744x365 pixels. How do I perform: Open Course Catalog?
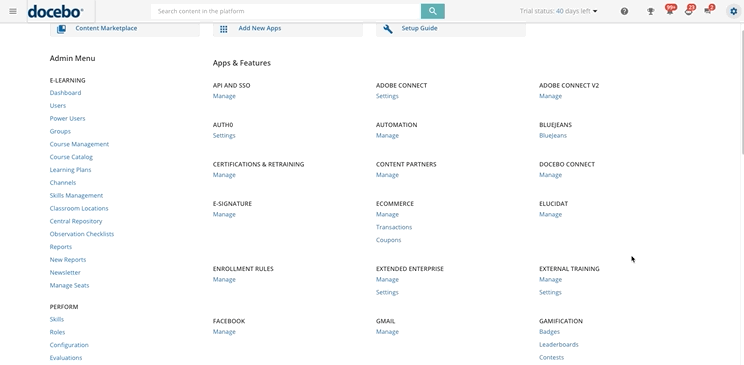[x=71, y=157]
